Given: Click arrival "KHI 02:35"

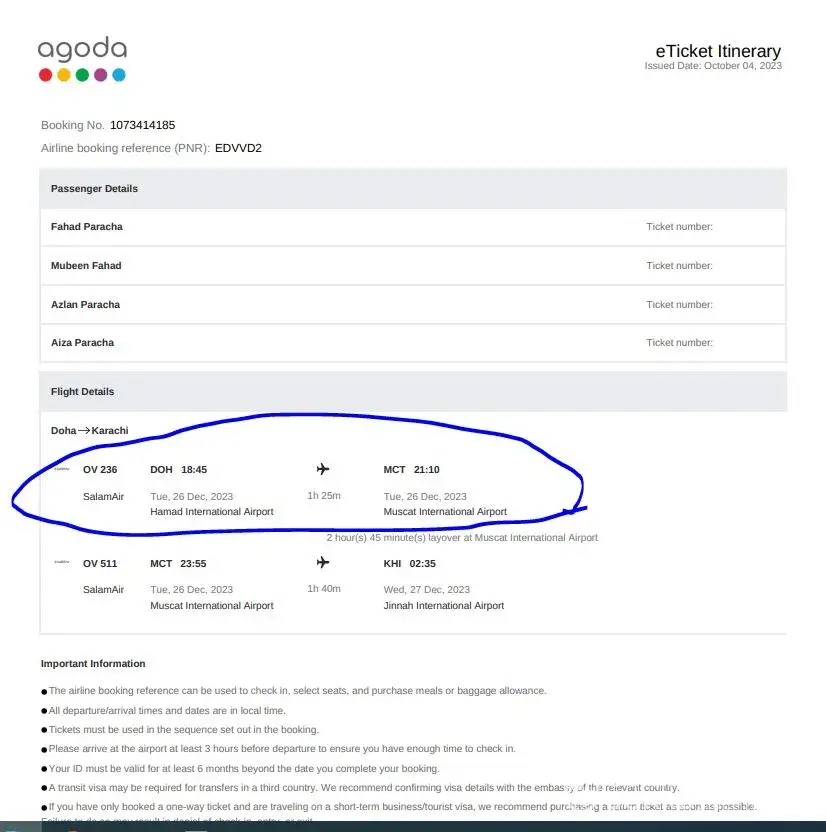Looking at the screenshot, I should click(x=410, y=564).
